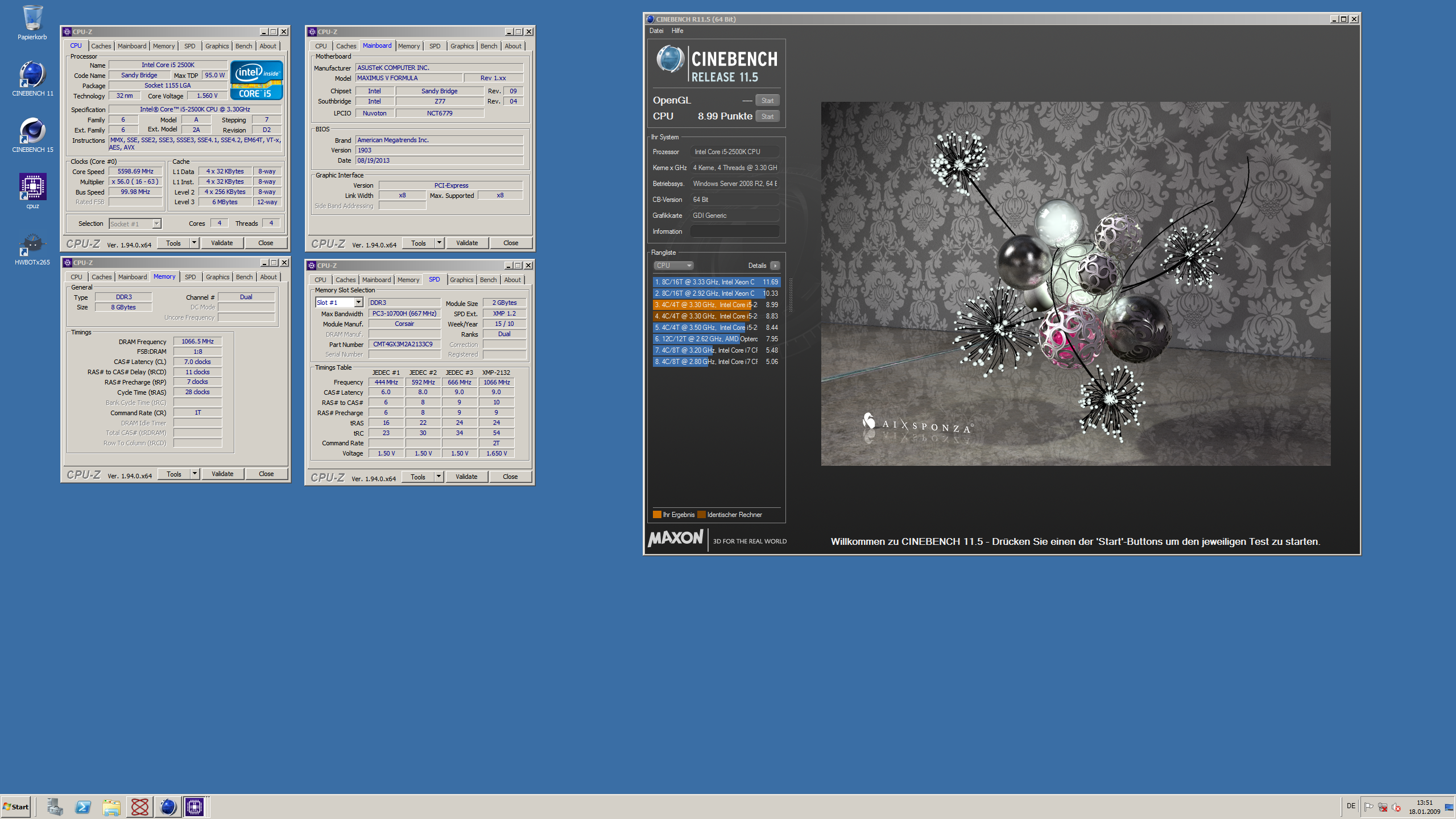
Task: Switch to CINEBENCH taskbar button
Action: [168, 806]
